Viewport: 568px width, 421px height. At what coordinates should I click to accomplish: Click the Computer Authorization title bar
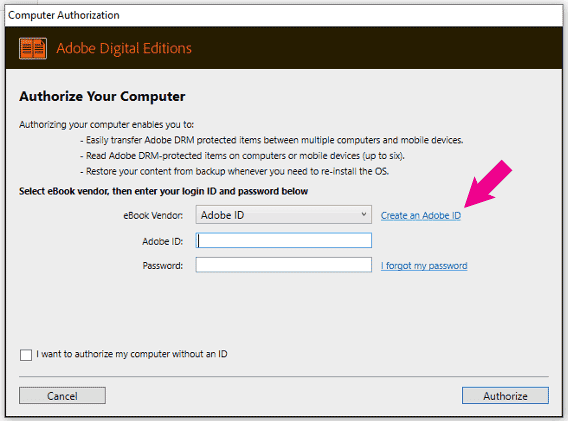(284, 15)
